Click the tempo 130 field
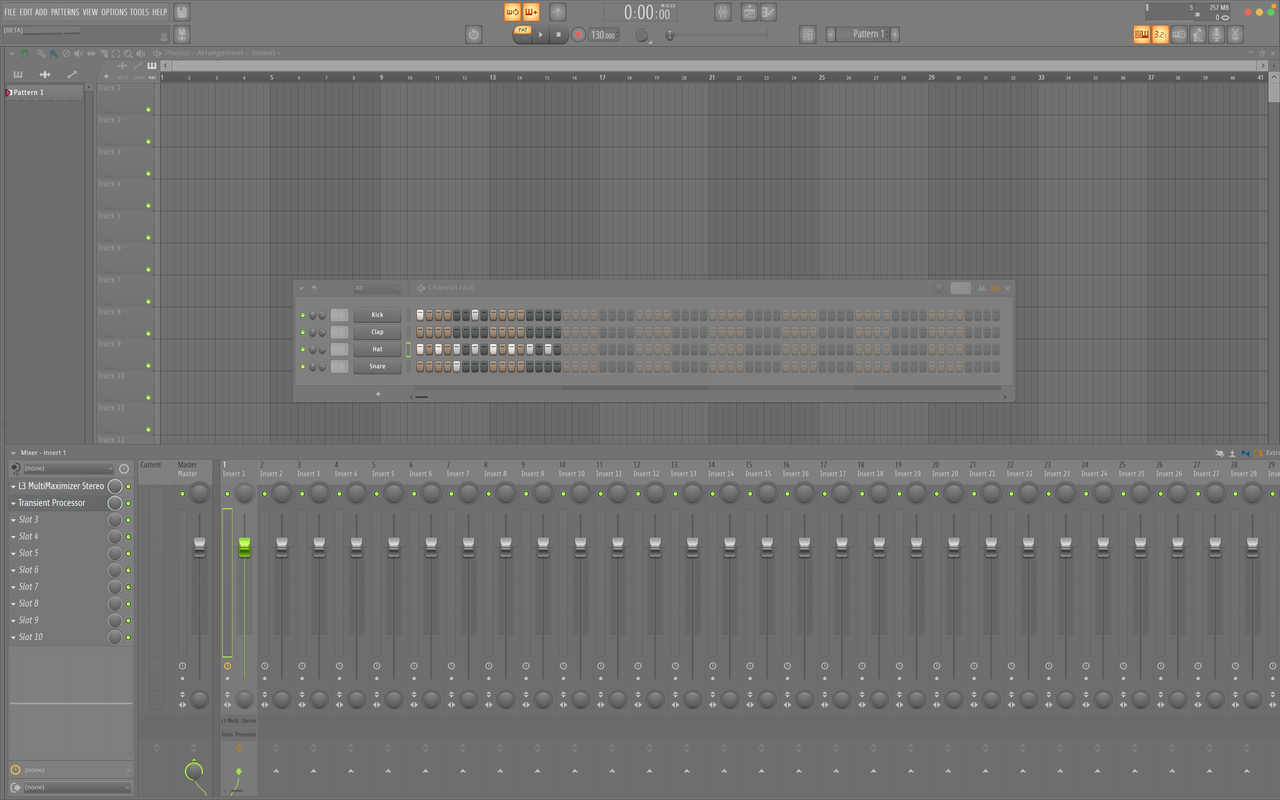Screen dimensions: 1280x800 tap(603, 35)
